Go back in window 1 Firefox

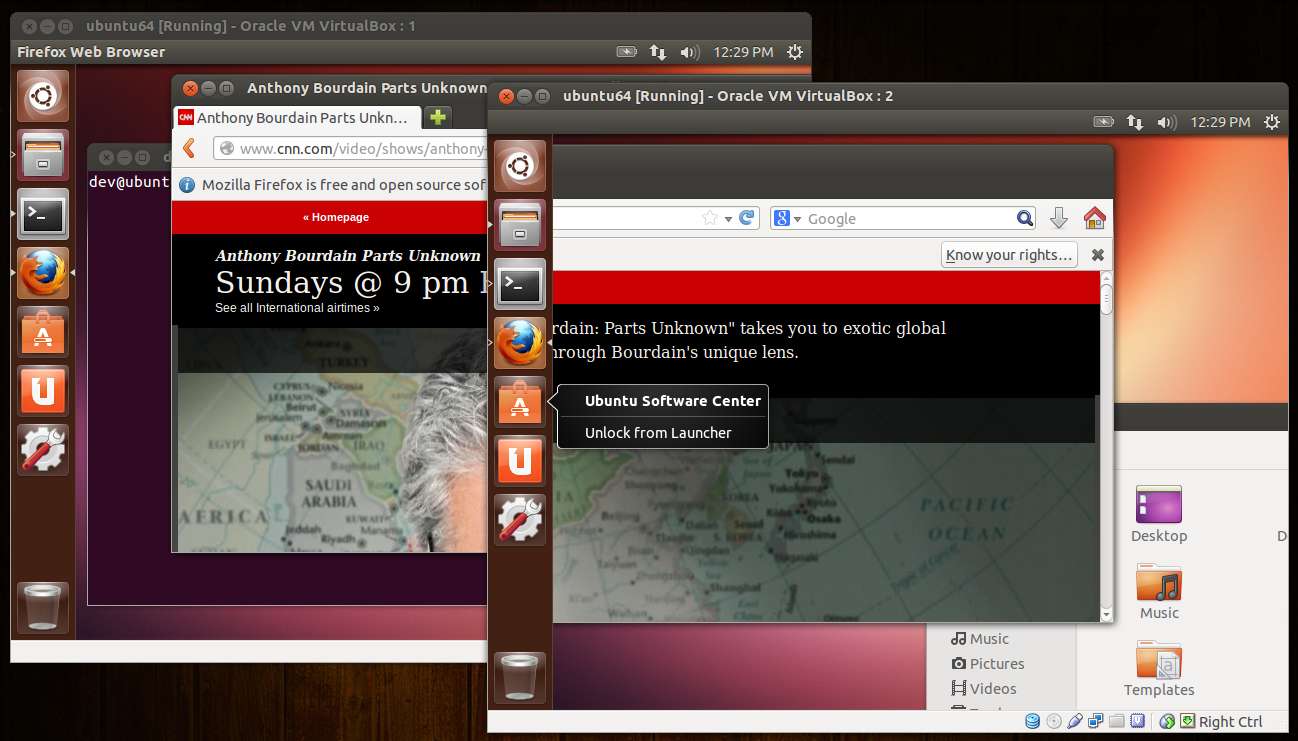tap(189, 148)
